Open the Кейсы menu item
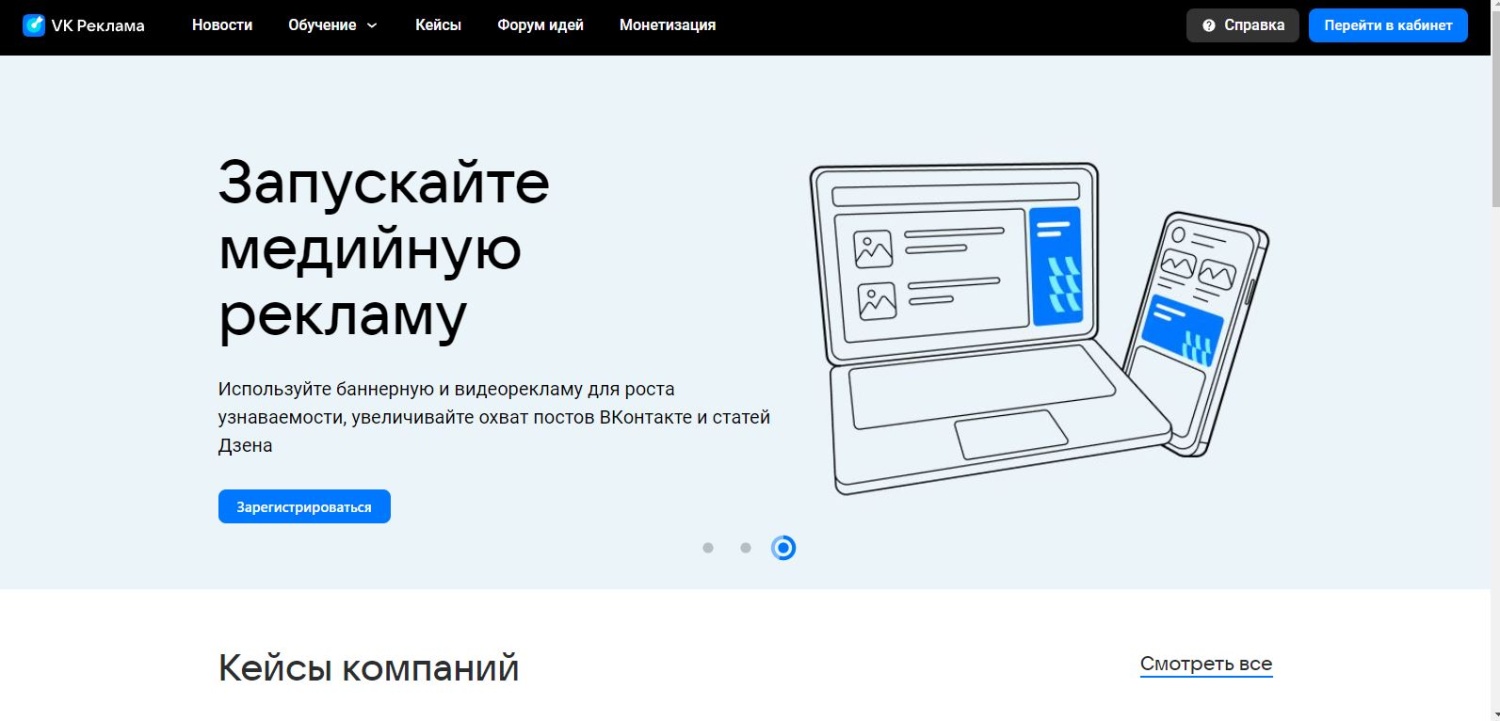The height and width of the screenshot is (721, 1500). point(438,25)
